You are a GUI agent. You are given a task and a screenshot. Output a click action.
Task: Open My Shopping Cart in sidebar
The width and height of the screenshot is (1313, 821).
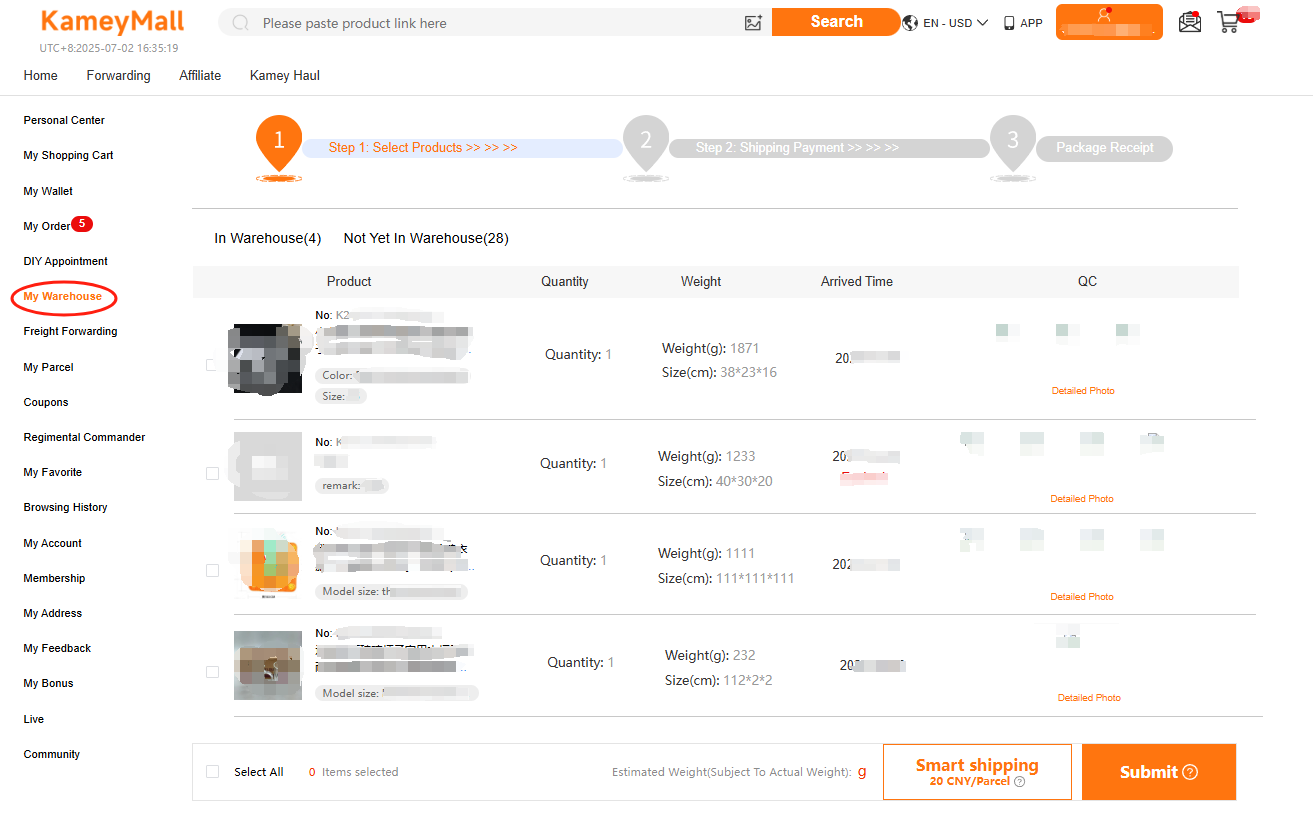point(68,155)
